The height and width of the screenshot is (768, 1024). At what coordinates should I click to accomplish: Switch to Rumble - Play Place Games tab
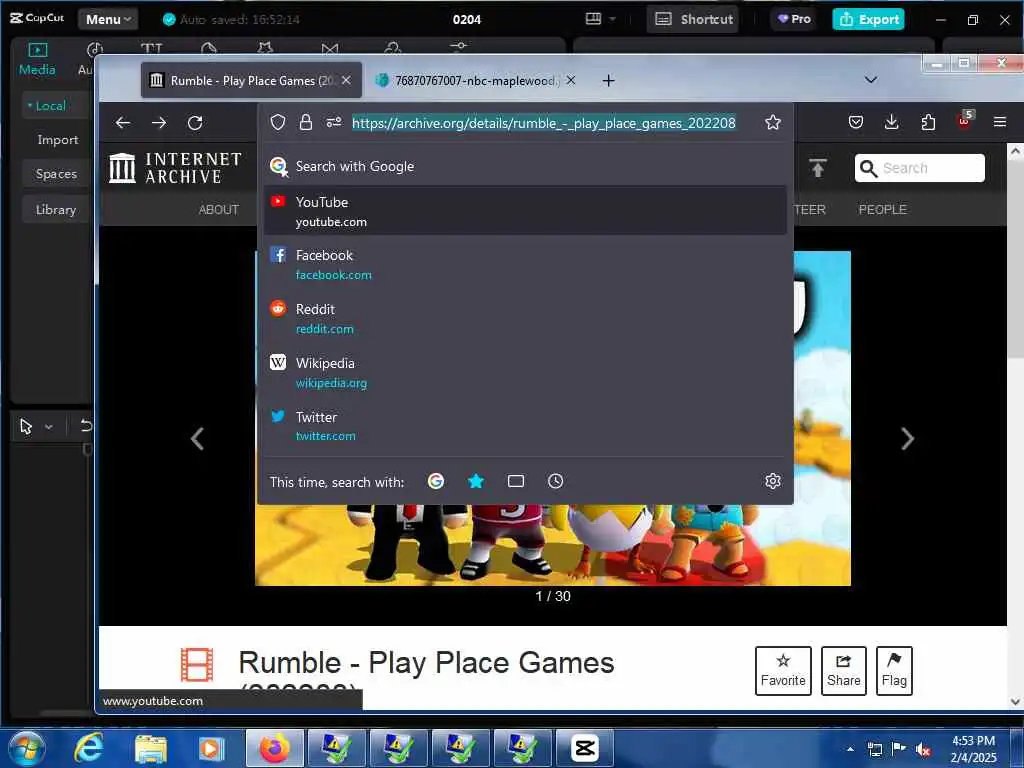[251, 80]
